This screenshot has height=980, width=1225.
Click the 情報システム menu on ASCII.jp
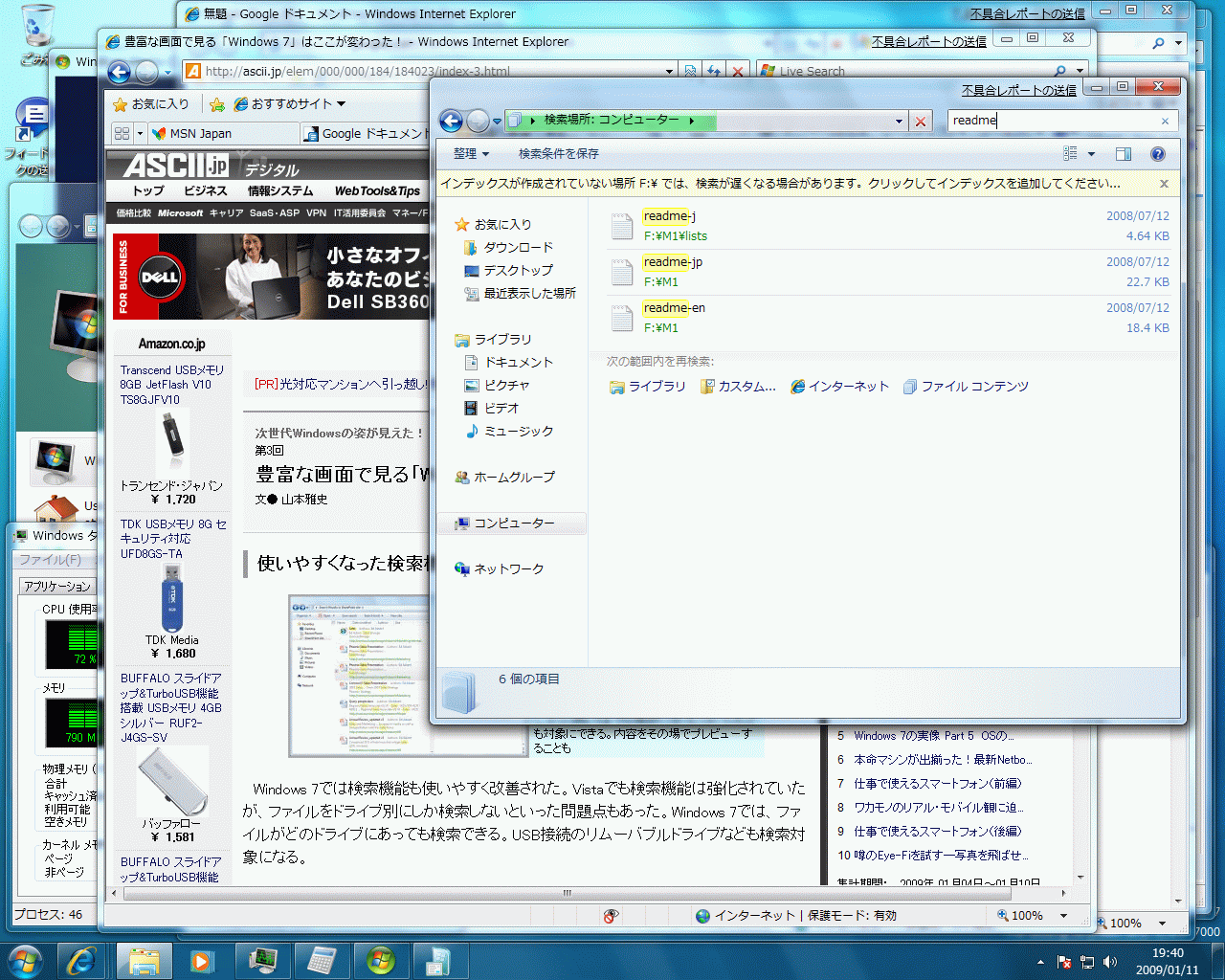tap(280, 191)
